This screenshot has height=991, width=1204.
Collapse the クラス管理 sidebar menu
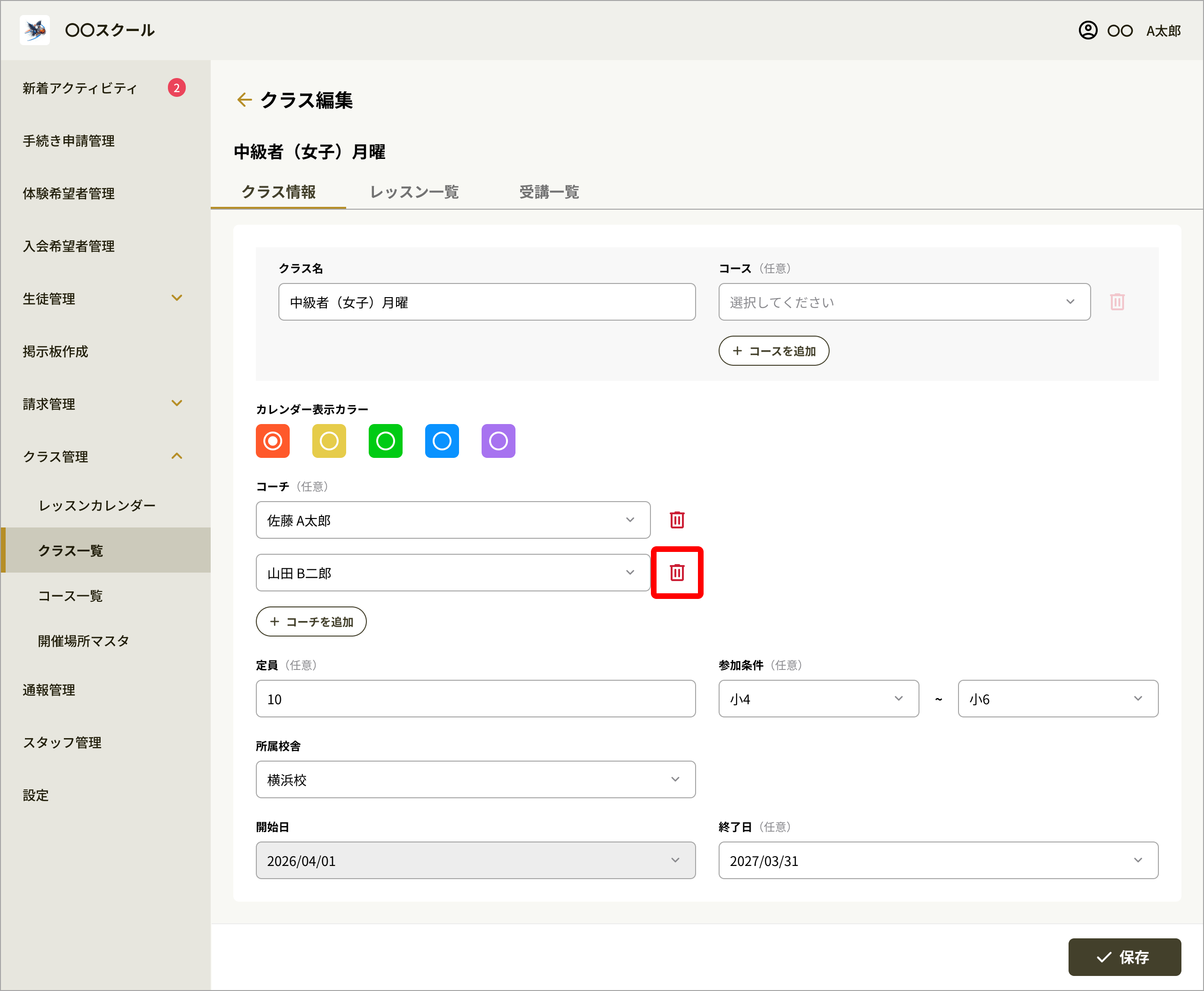click(x=105, y=456)
